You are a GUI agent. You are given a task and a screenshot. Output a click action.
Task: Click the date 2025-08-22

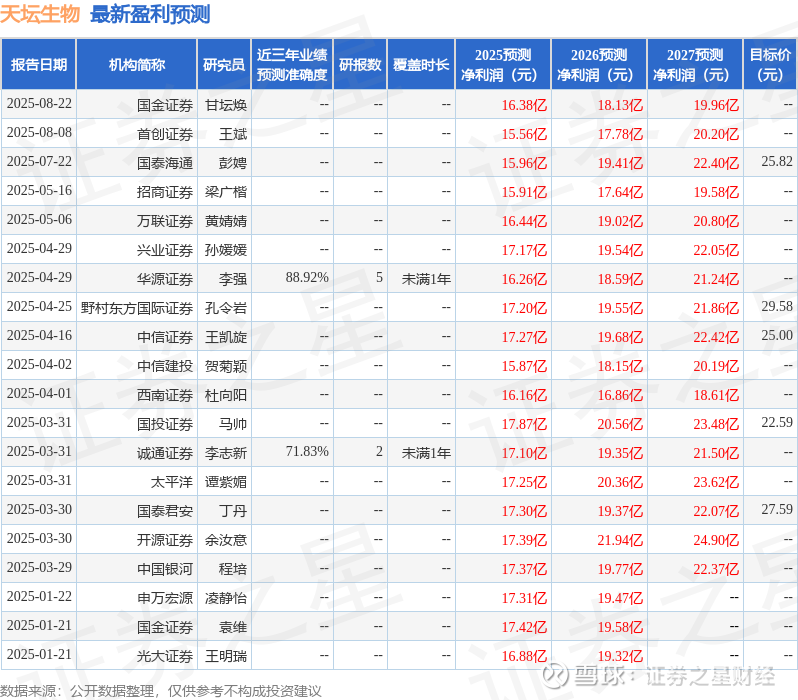coord(39,104)
